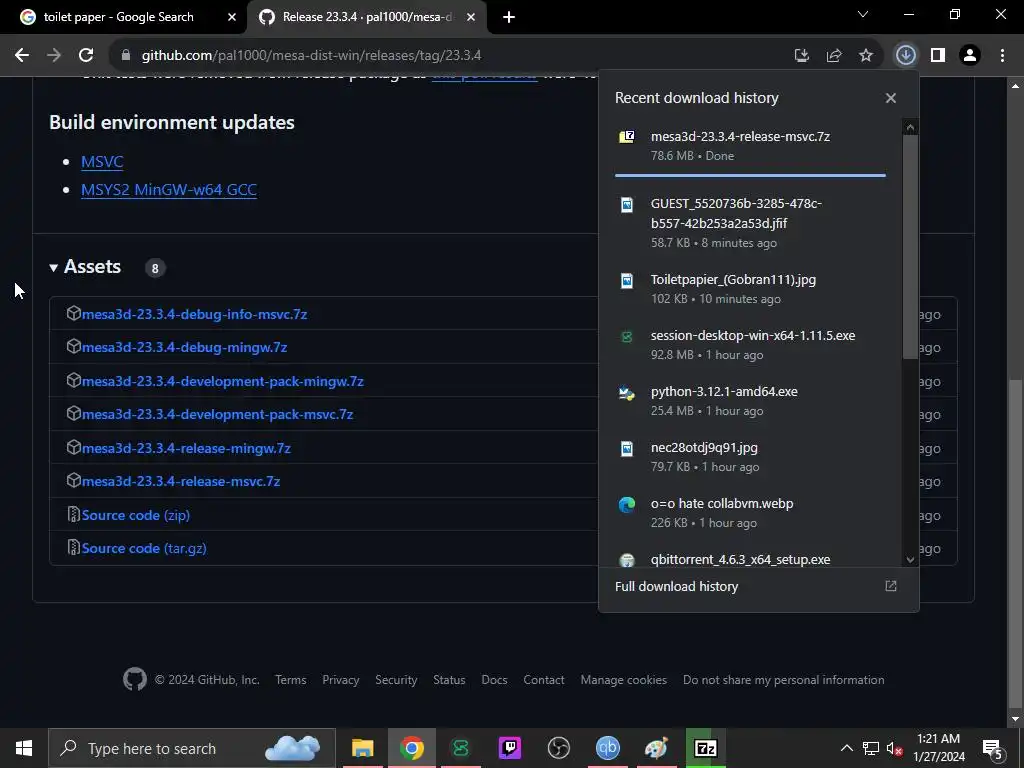Open the Windows Start menu

24,748
